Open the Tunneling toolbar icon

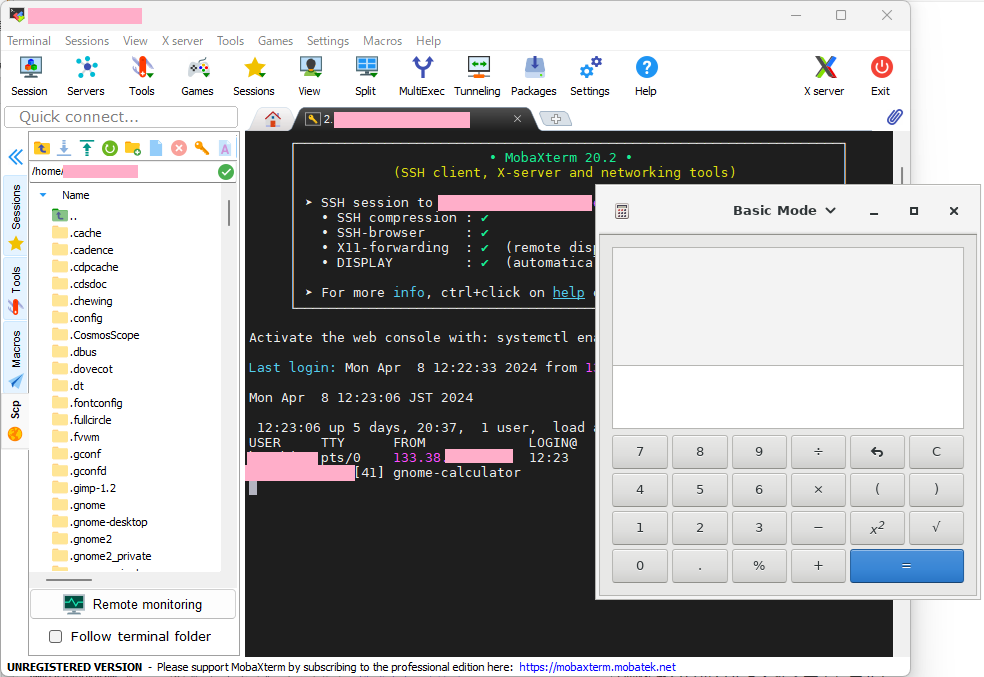tap(478, 76)
